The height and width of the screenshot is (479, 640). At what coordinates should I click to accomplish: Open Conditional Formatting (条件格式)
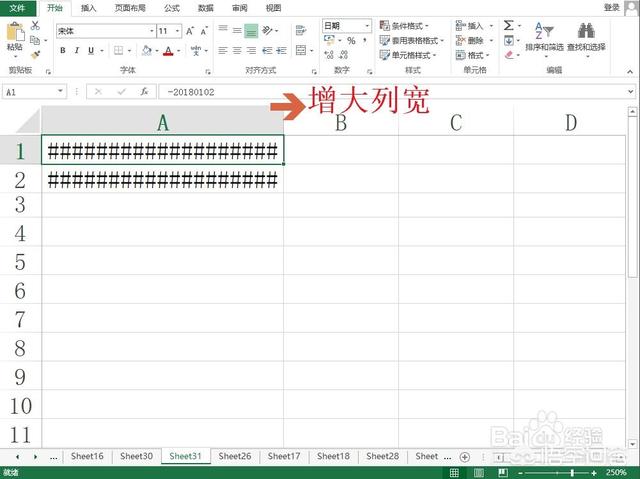(404, 26)
